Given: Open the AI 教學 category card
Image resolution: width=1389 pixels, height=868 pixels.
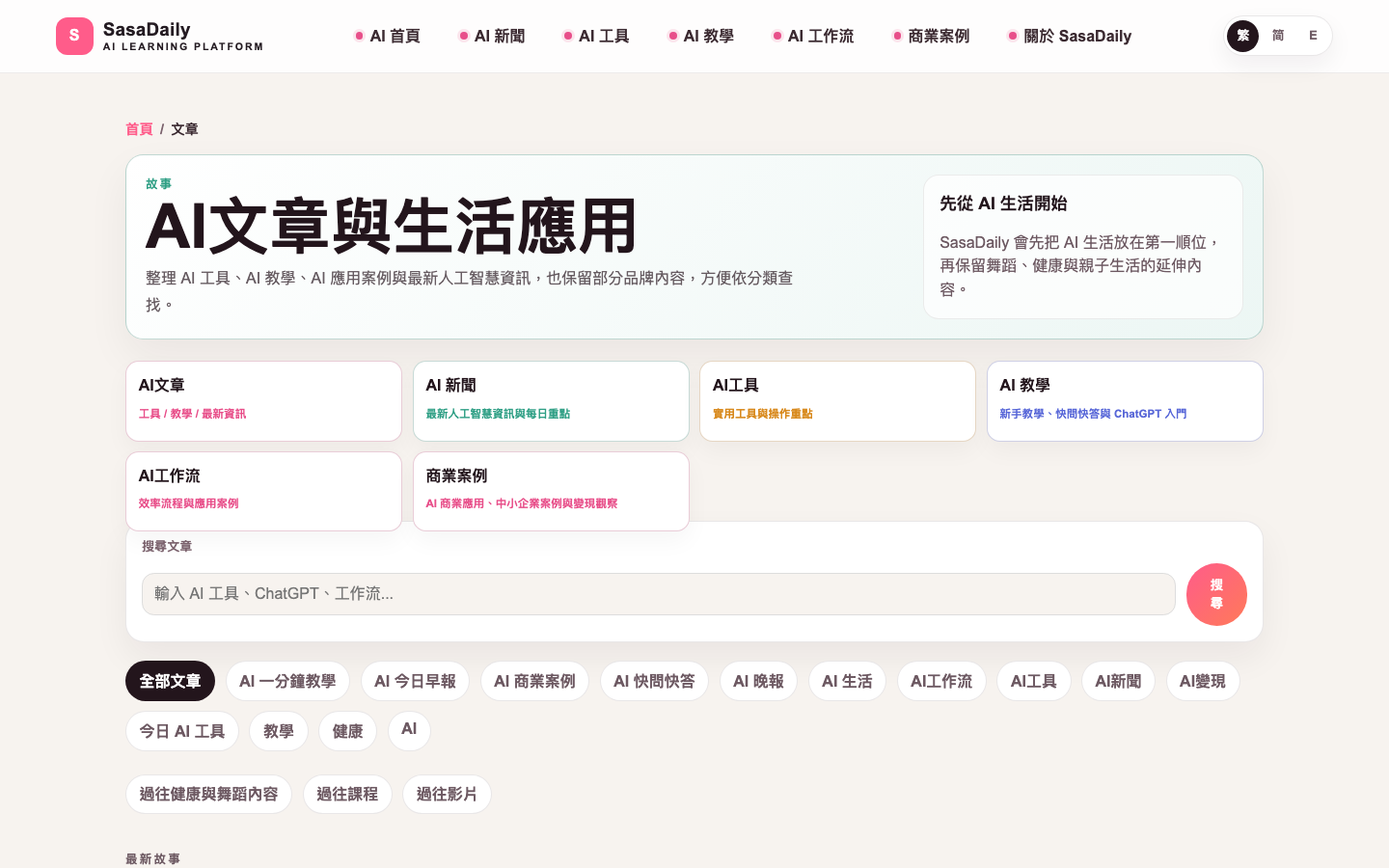Looking at the screenshot, I should [1125, 401].
